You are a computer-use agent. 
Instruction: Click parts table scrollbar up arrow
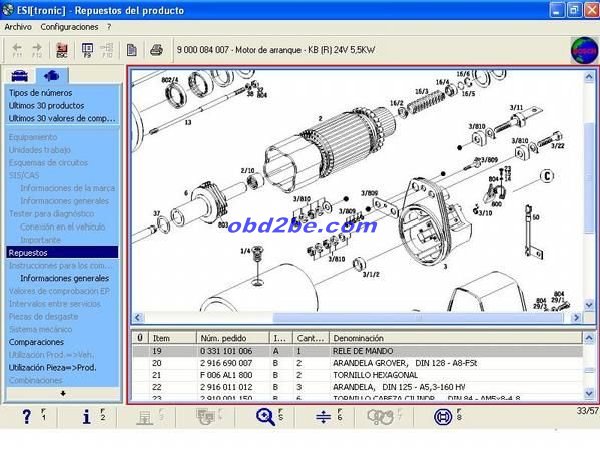[x=589, y=338]
